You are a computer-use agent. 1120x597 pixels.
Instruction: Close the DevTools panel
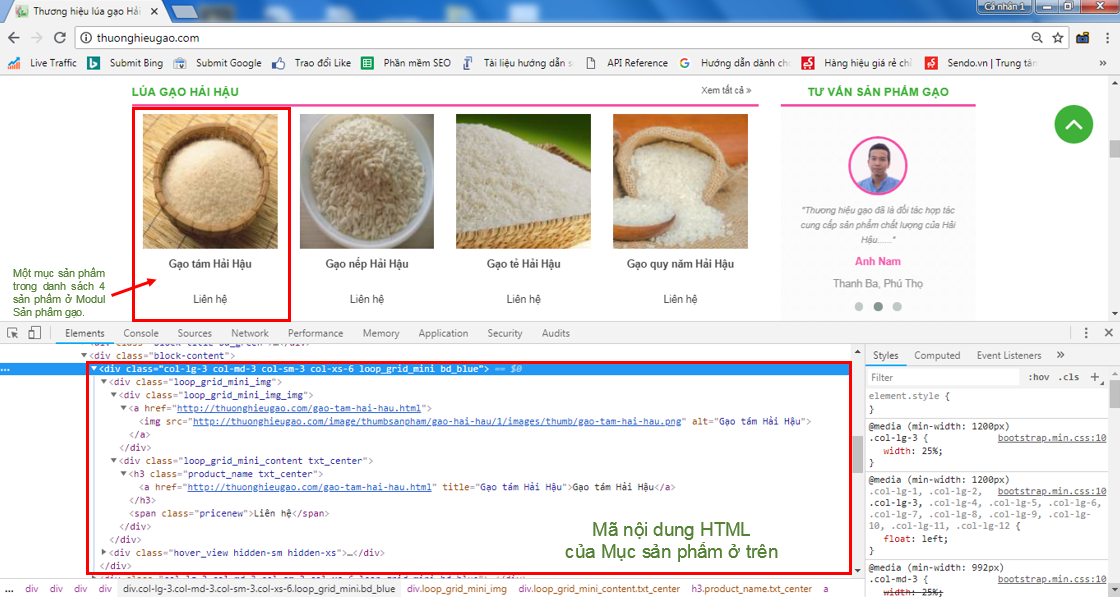1109,333
